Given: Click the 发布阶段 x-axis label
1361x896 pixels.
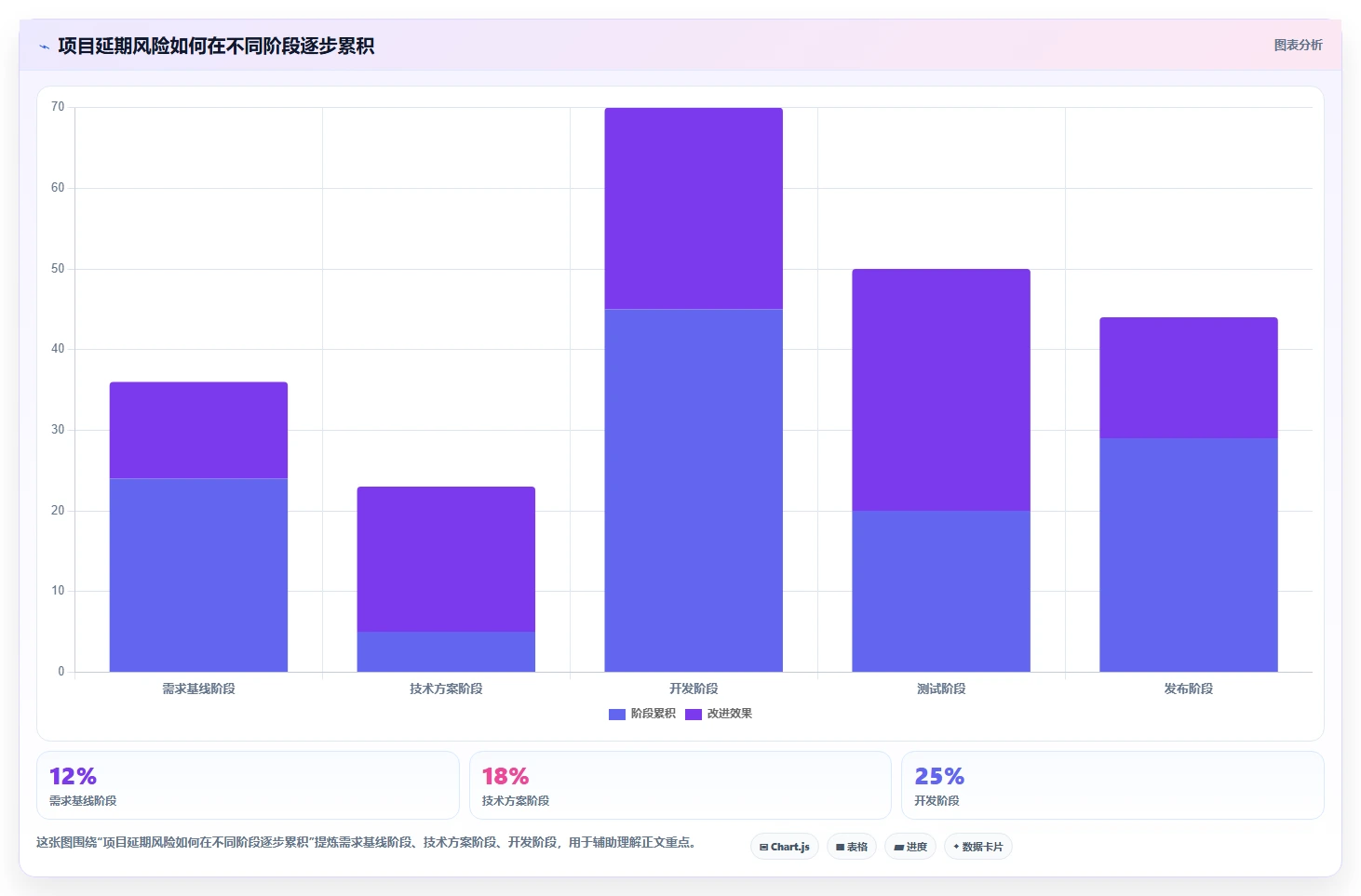Looking at the screenshot, I should (1189, 689).
